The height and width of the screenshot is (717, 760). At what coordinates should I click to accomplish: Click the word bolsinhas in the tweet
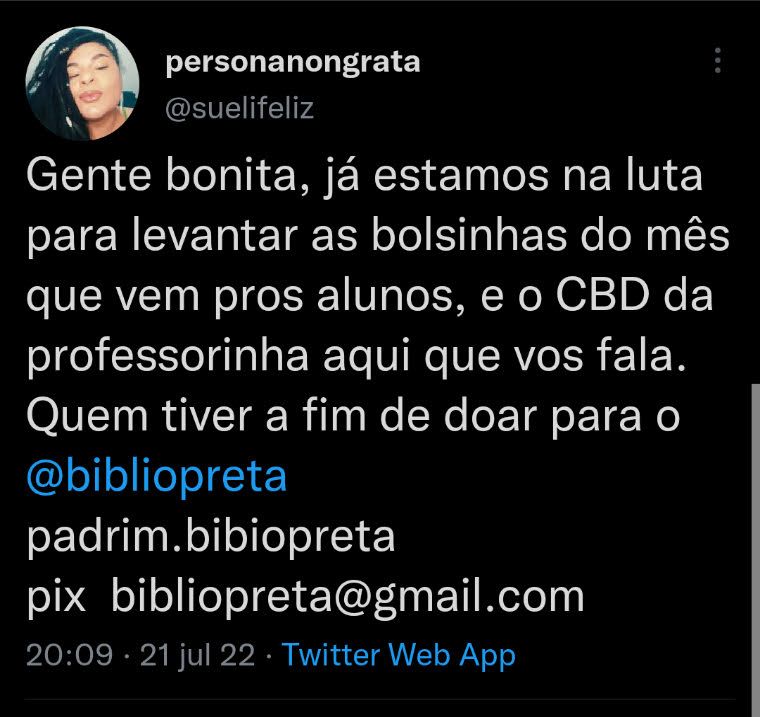[469, 236]
